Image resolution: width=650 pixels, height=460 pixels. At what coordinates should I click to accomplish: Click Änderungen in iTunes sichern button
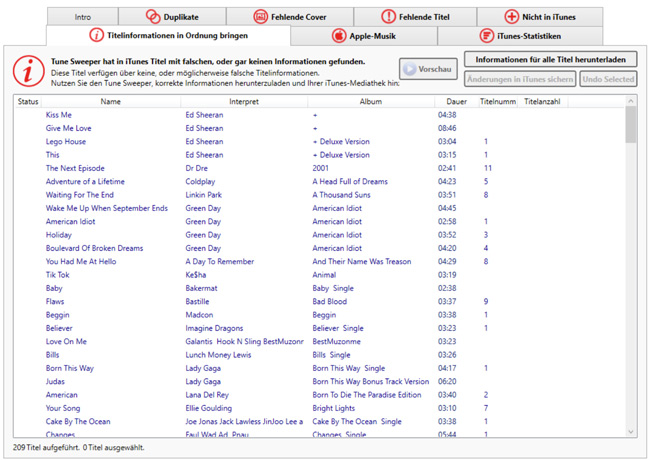[520, 79]
